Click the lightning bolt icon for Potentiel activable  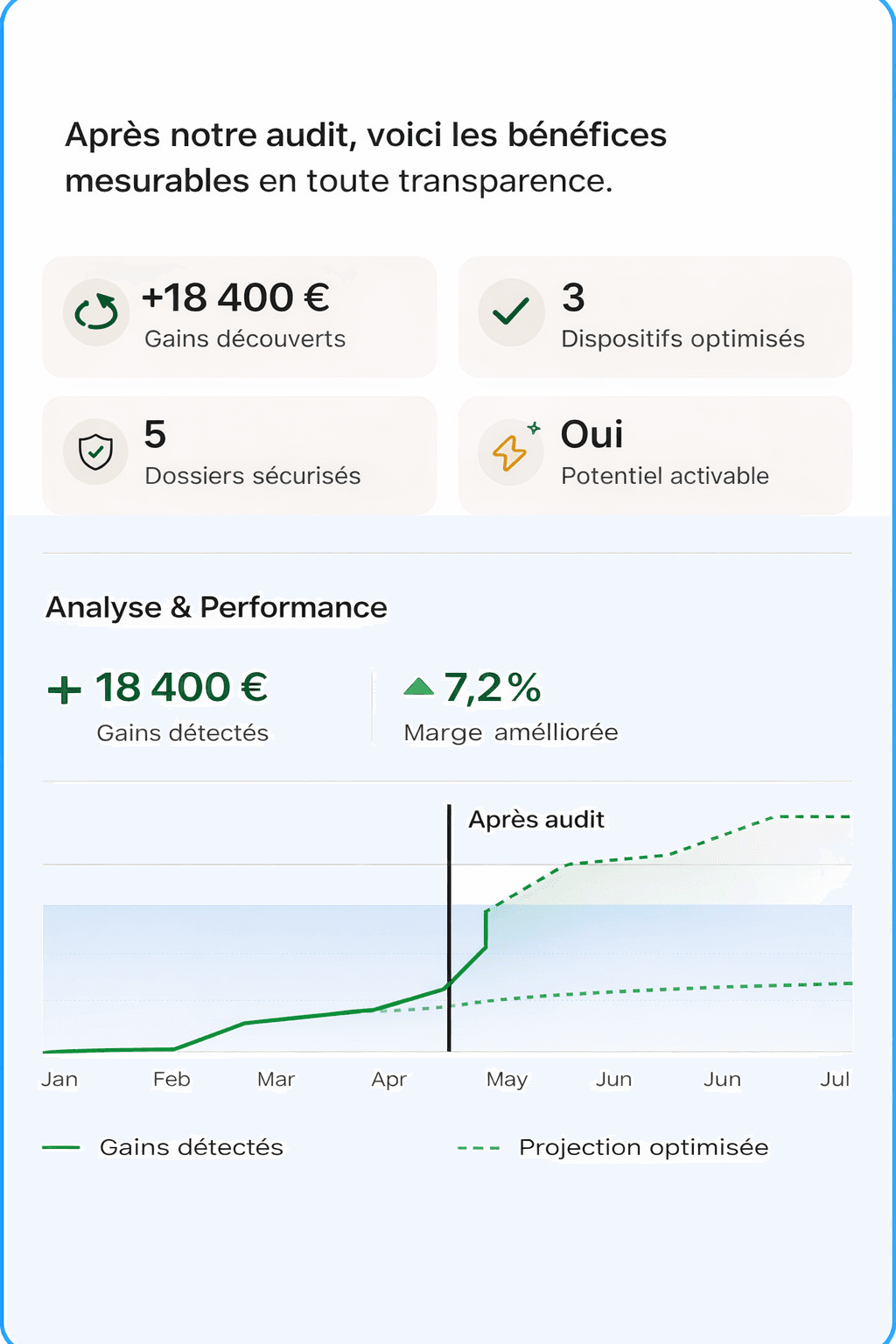[x=511, y=452]
